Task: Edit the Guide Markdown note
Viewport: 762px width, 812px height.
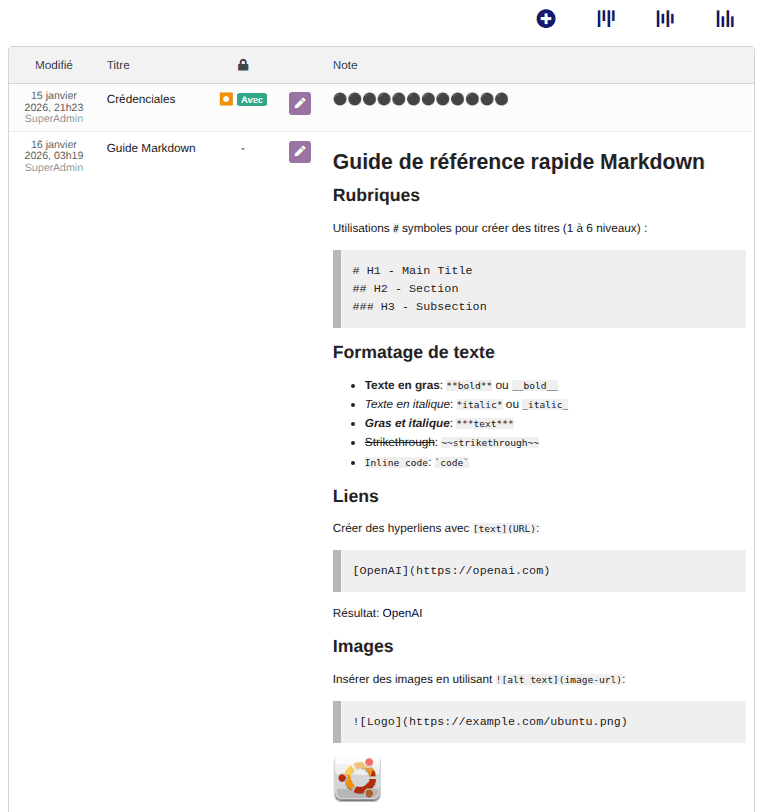Action: (300, 151)
